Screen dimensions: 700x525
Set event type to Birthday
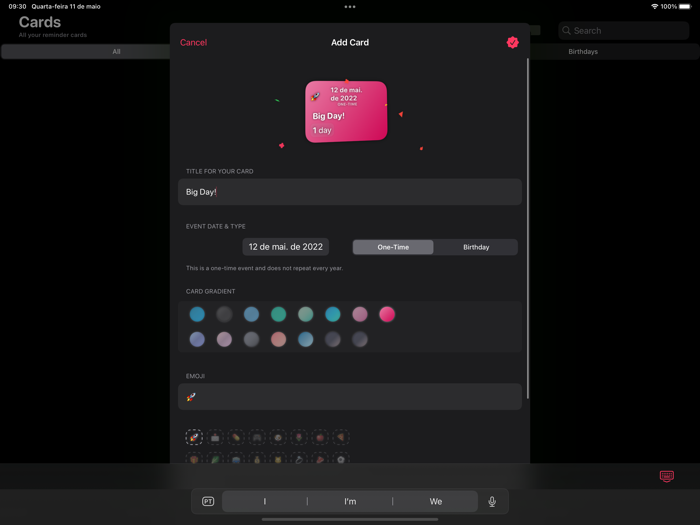(476, 247)
